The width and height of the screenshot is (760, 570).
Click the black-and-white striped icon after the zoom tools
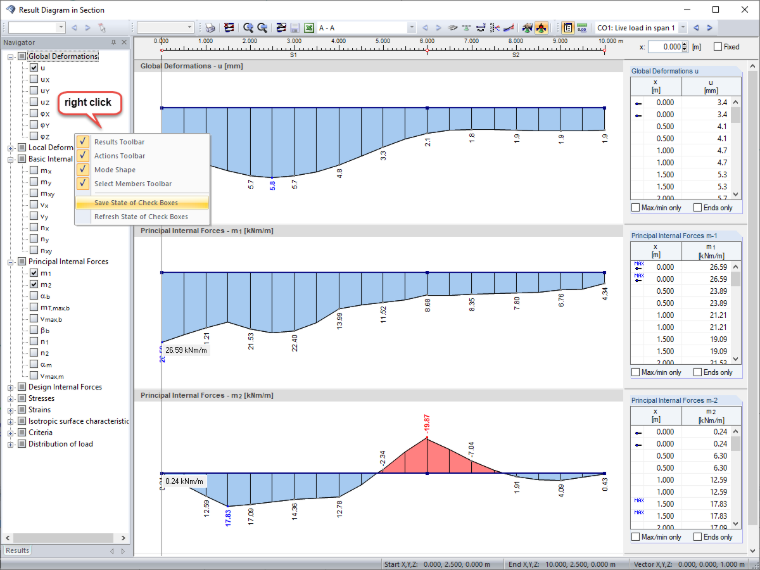pyautogui.click(x=281, y=28)
